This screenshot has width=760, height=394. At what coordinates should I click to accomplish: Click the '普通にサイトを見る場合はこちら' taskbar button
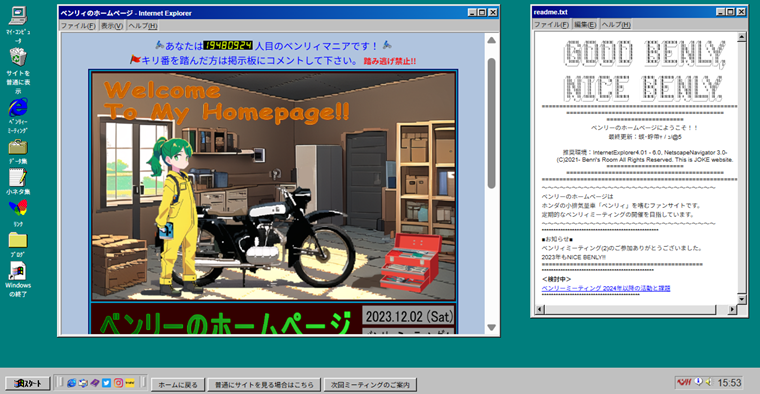[x=264, y=384]
